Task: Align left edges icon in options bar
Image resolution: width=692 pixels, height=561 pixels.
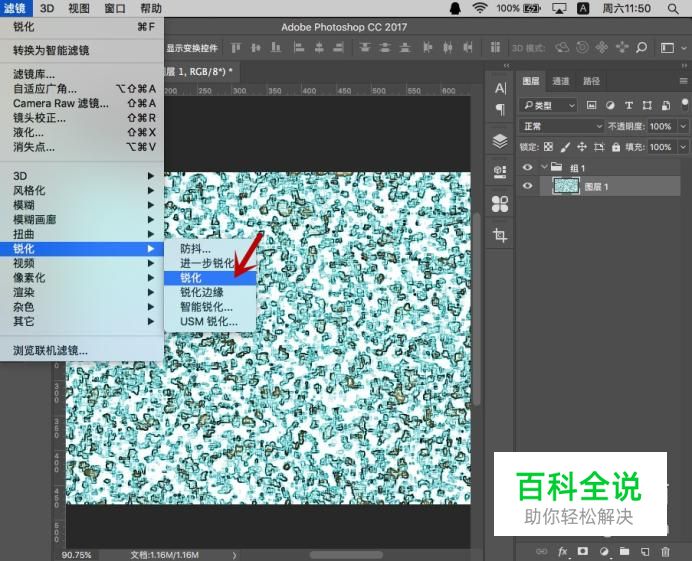Action: [x=299, y=48]
